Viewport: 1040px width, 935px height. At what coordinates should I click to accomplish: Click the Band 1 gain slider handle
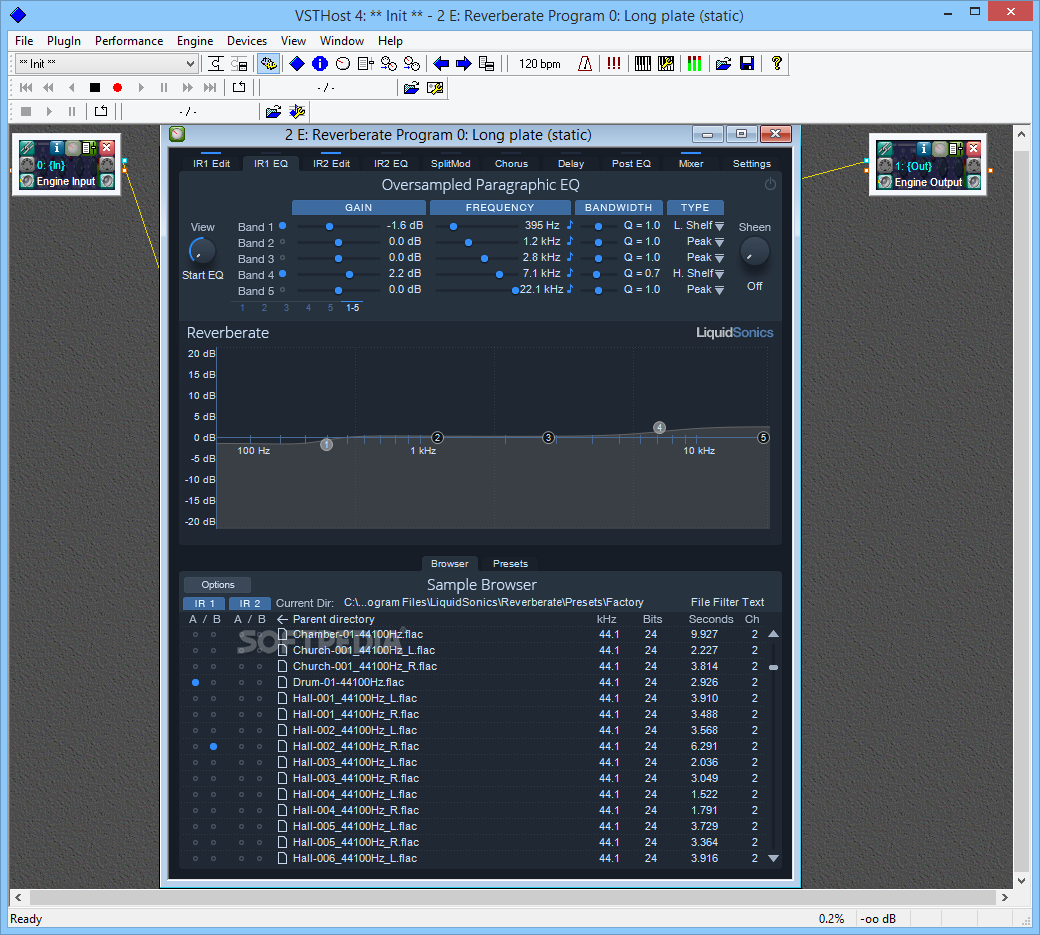coord(329,226)
